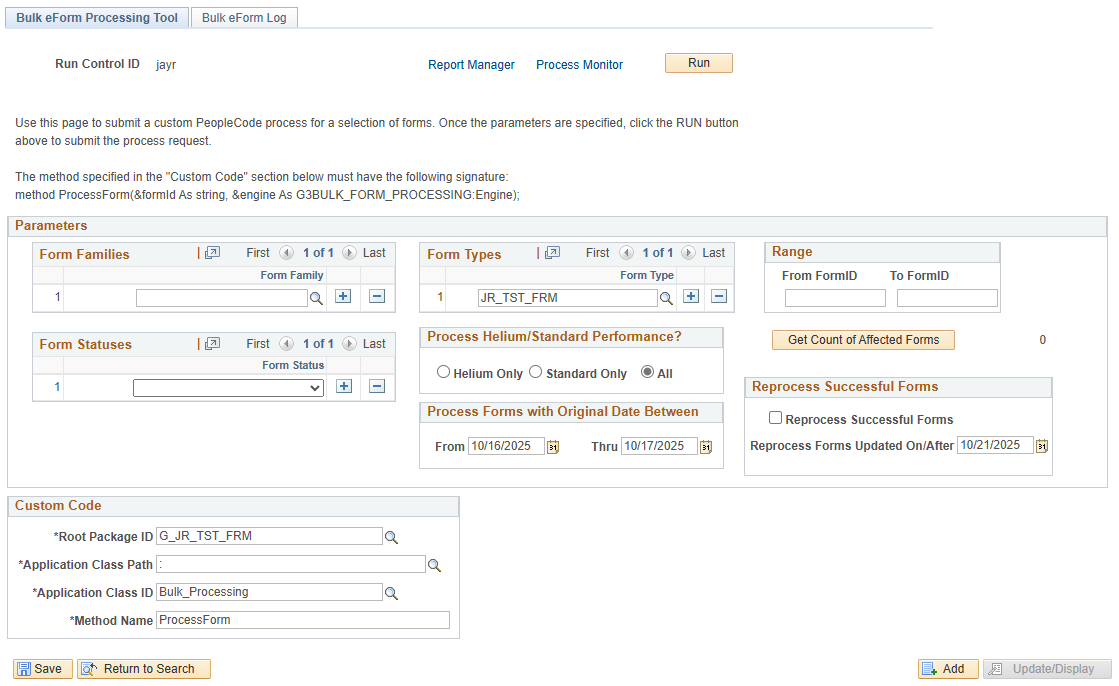Enable the Reprocess Successful Forms checkbox
Screen dimensions: 1119x686
(x=775, y=419)
